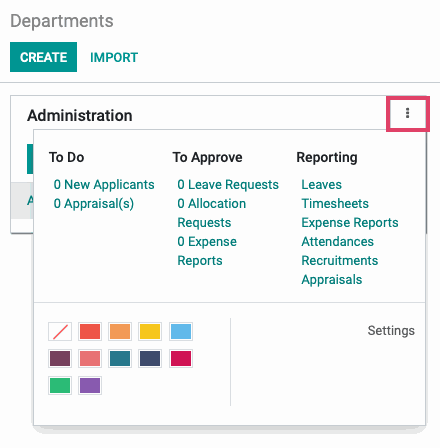Viewport: 440px width, 448px height.
Task: Click the To Approve column heading
Action: [x=207, y=157]
